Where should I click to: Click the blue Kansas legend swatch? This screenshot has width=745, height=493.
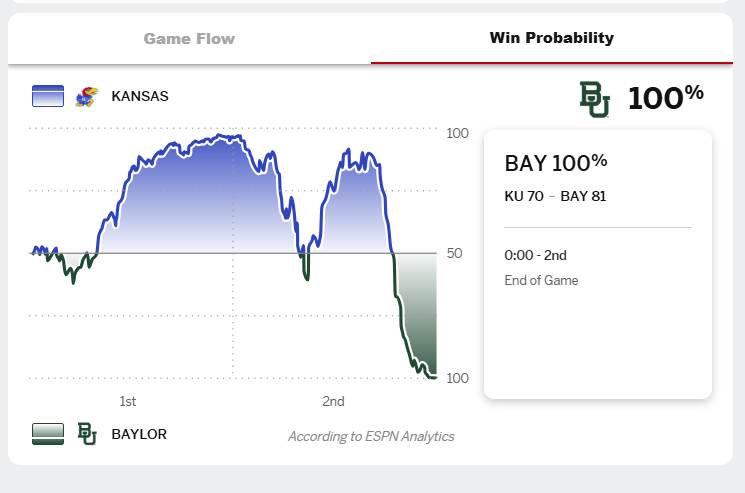[48, 97]
